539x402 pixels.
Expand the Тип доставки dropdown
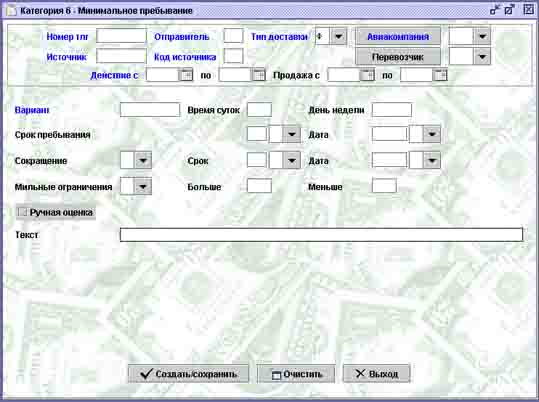coord(339,36)
